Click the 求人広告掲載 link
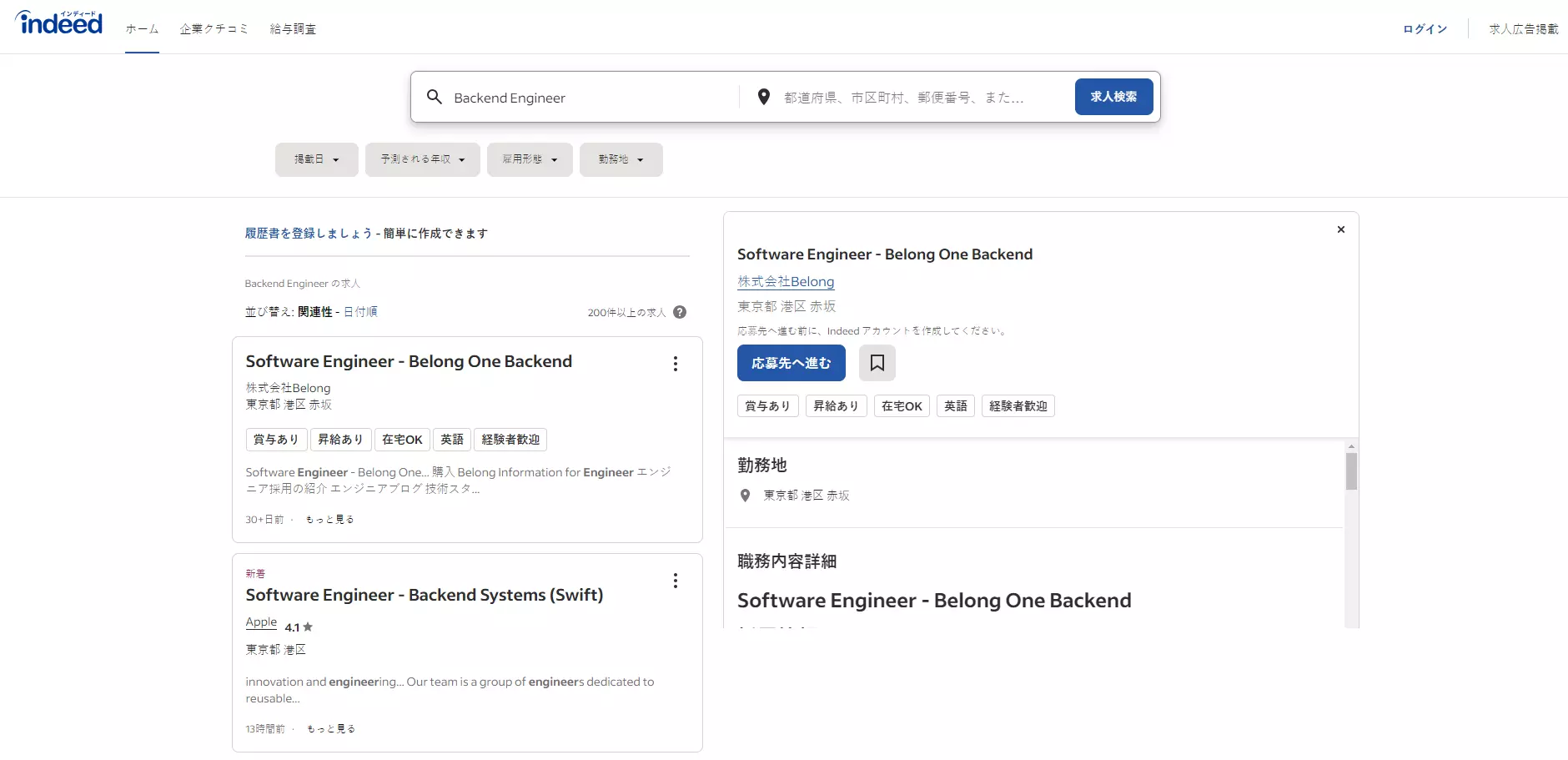Image resolution: width=1568 pixels, height=760 pixels. (1524, 29)
